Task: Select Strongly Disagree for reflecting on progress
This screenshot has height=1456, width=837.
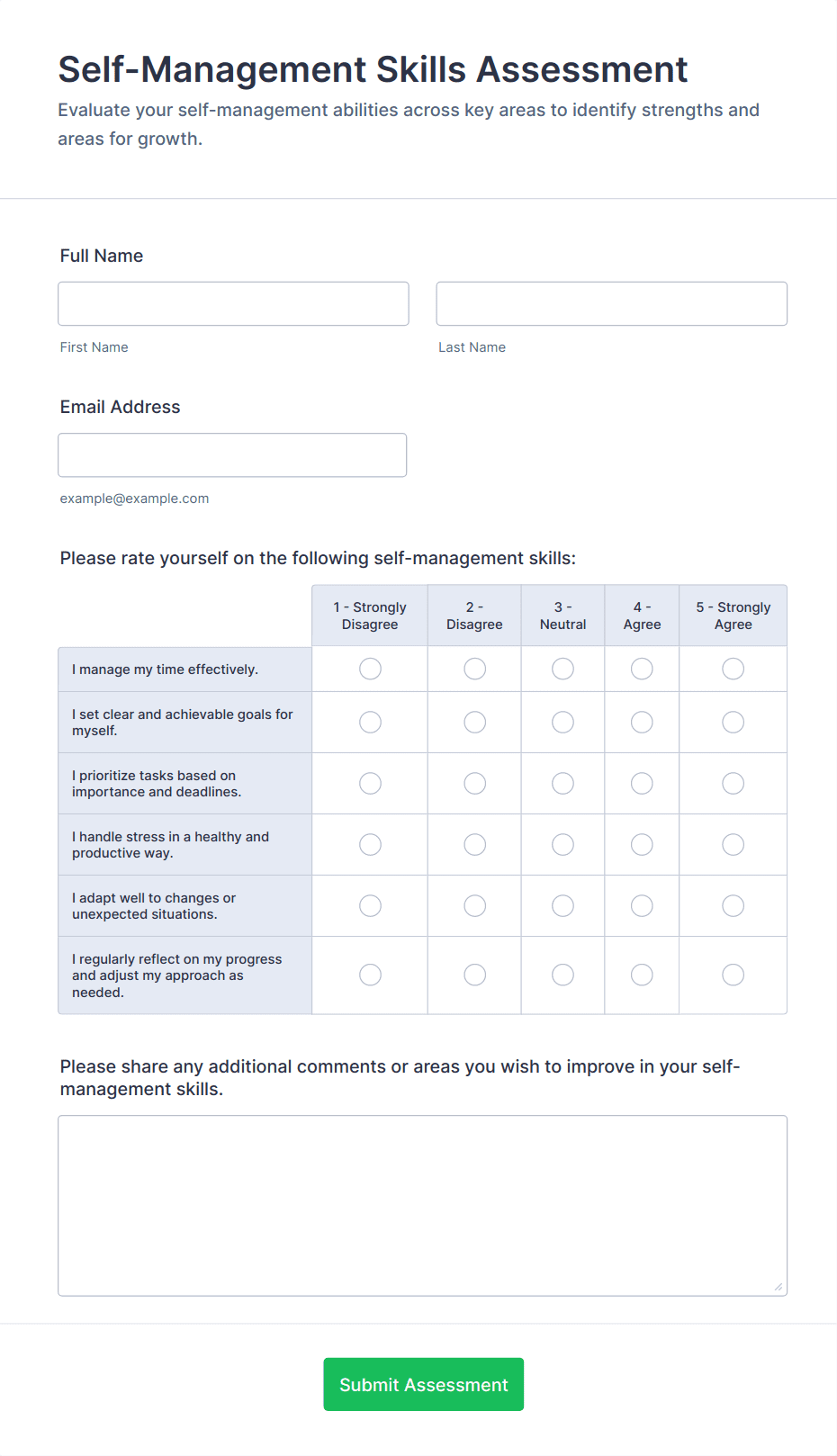Action: (370, 975)
